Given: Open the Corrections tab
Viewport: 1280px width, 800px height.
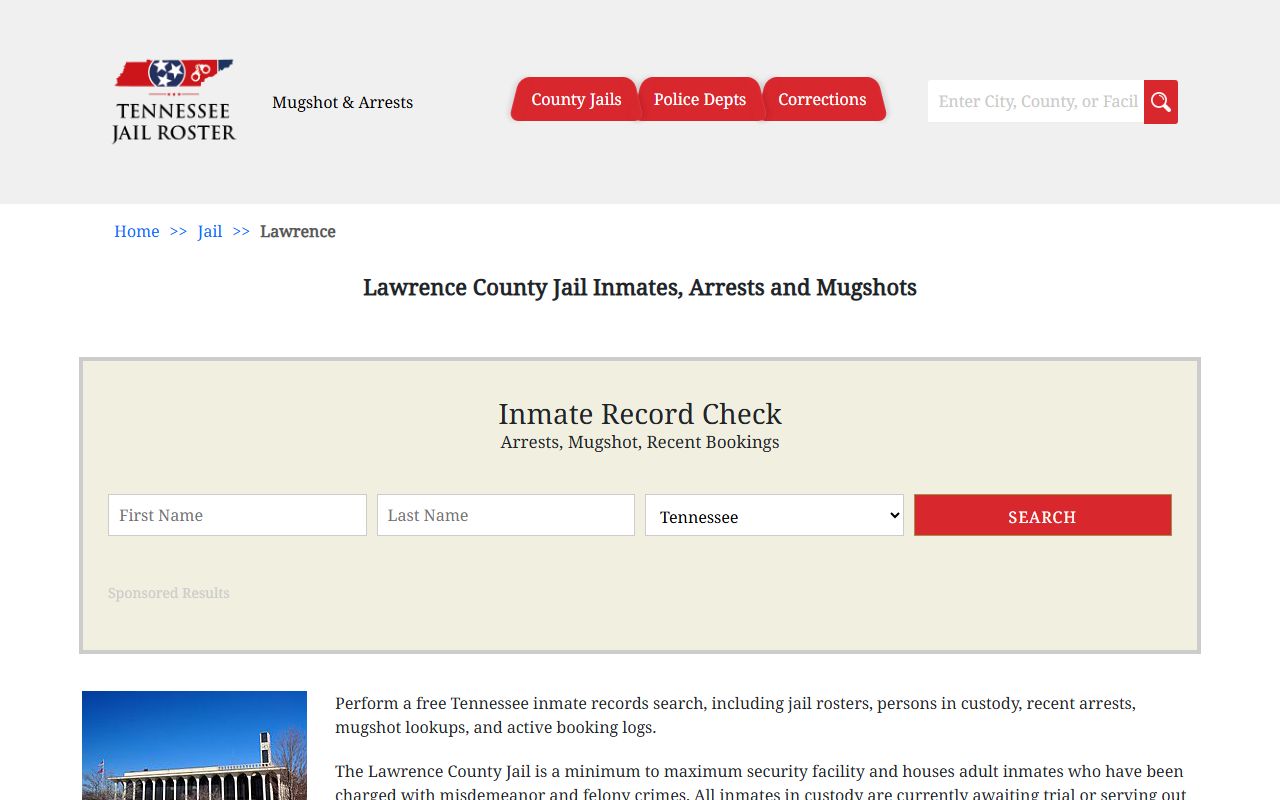Looking at the screenshot, I should pyautogui.click(x=822, y=99).
